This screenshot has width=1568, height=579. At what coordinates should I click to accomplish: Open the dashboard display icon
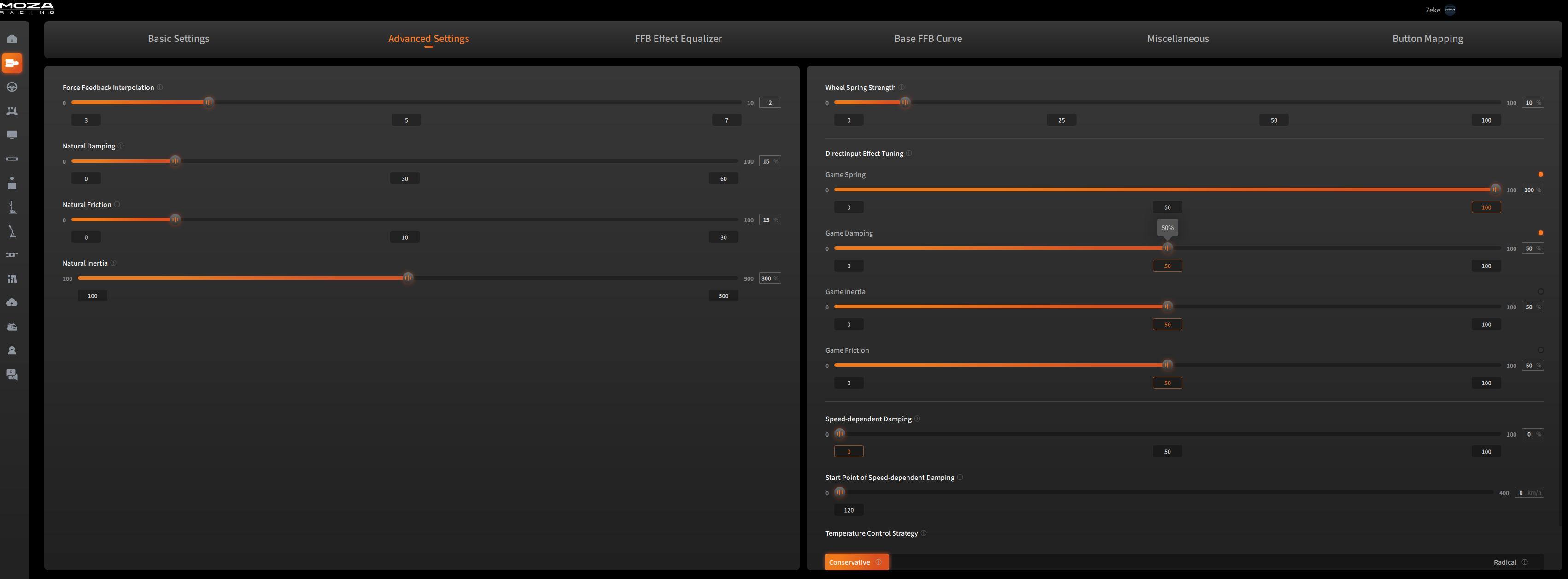(12, 135)
